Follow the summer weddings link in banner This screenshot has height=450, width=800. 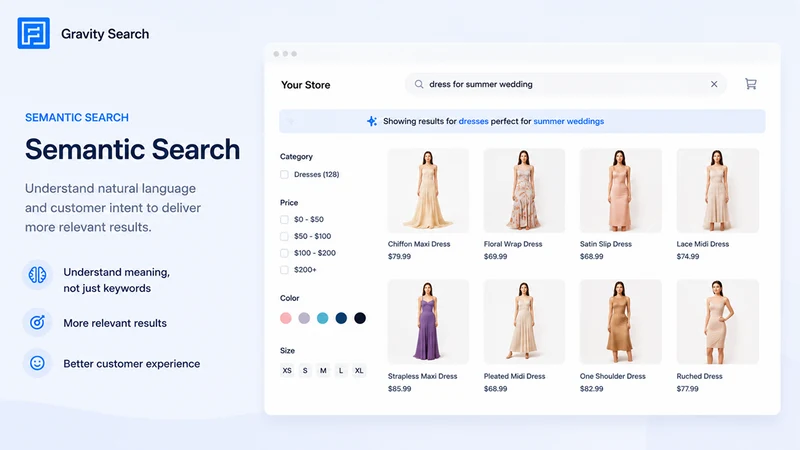click(568, 121)
